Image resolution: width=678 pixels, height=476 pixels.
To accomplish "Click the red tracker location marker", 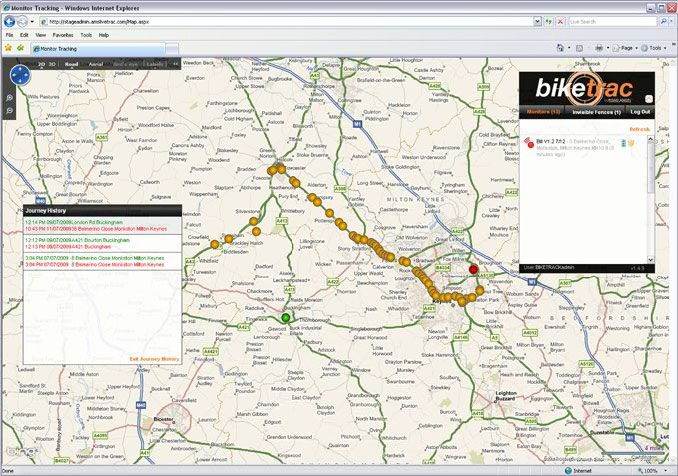I will tap(474, 269).
